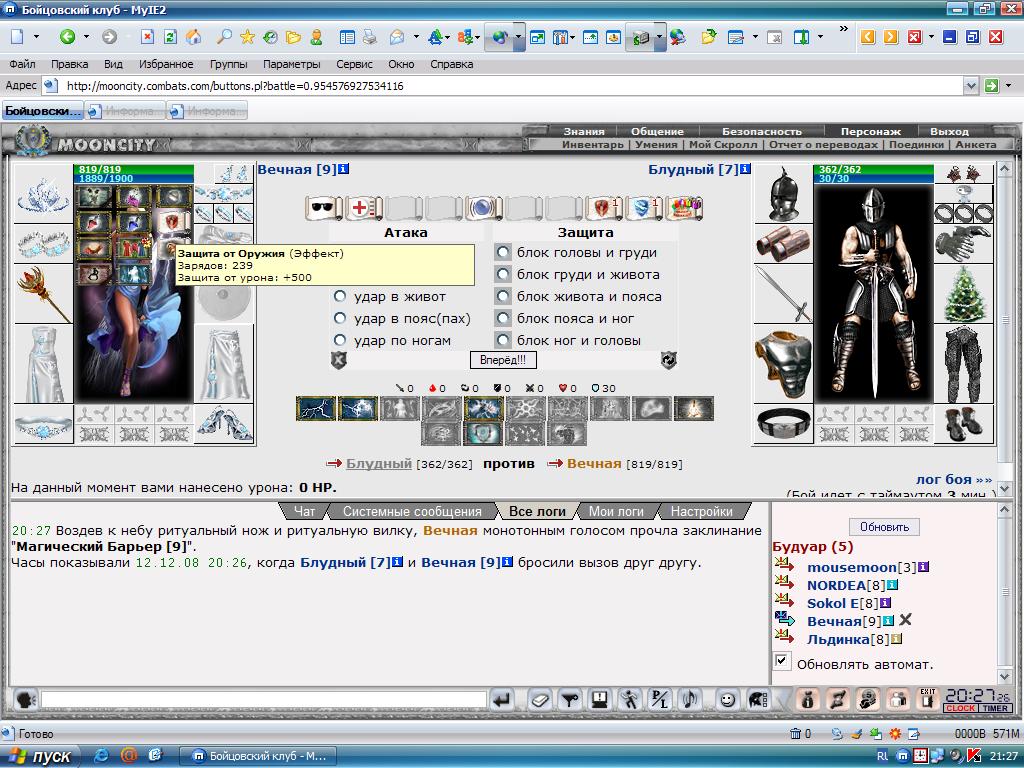Use the blue shield scroll

(644, 208)
